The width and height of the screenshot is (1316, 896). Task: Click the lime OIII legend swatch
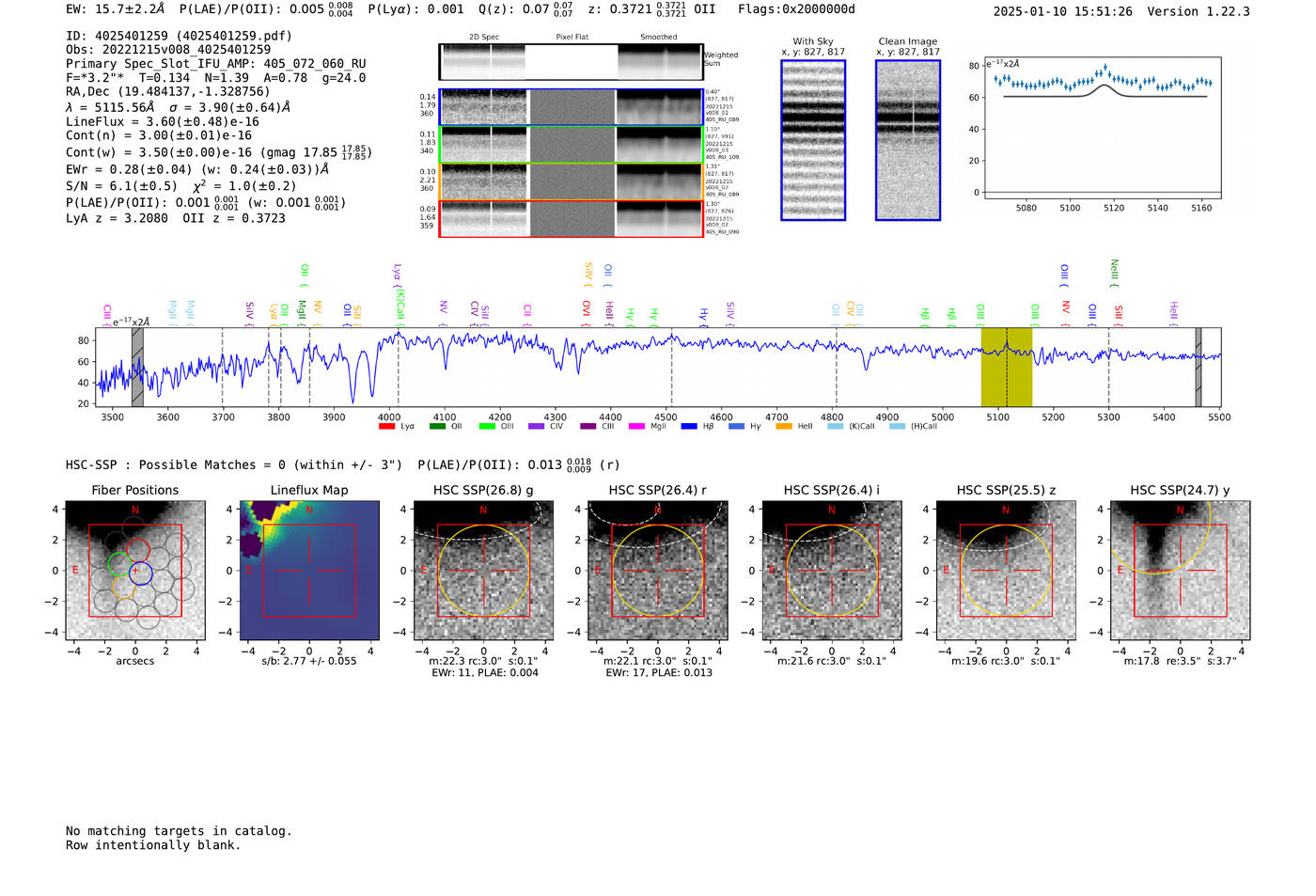[487, 426]
